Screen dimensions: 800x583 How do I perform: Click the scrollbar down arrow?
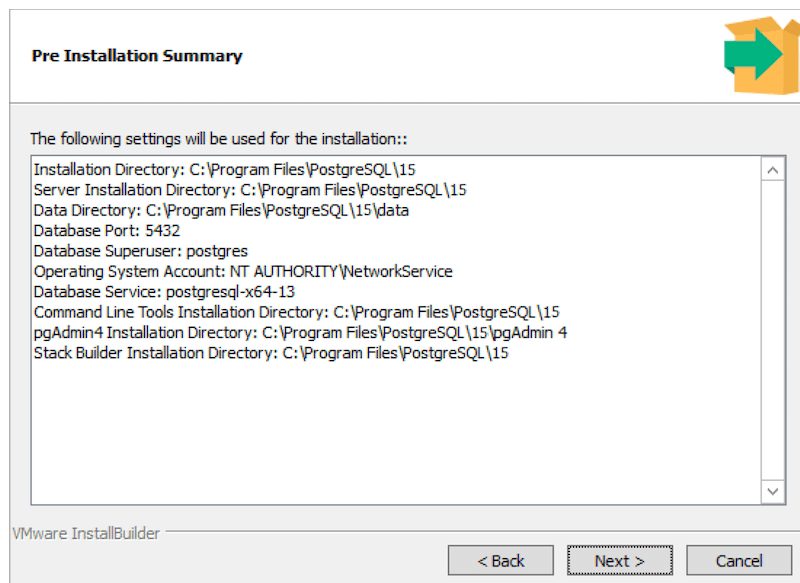(773, 491)
